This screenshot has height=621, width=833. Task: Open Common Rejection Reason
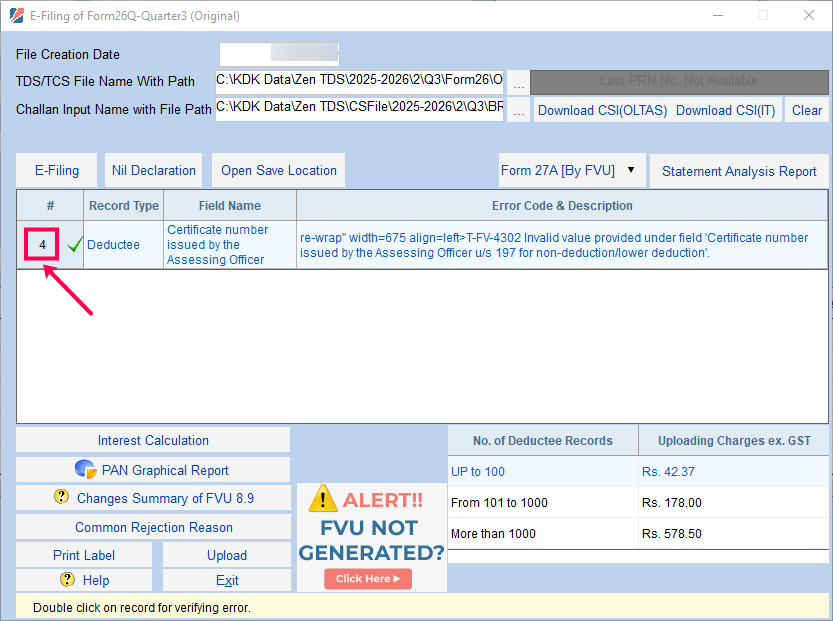[x=153, y=527]
